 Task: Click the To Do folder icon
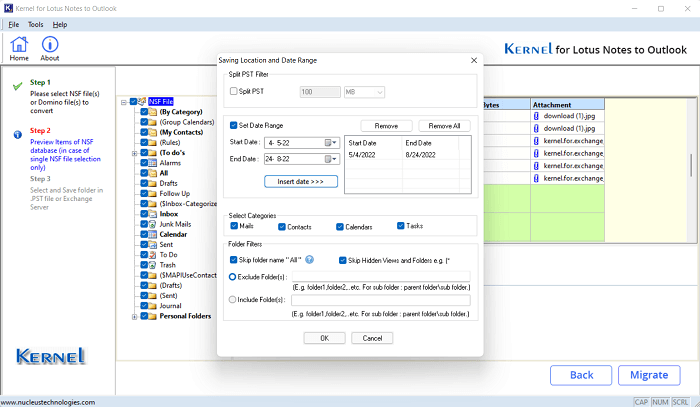(153, 255)
